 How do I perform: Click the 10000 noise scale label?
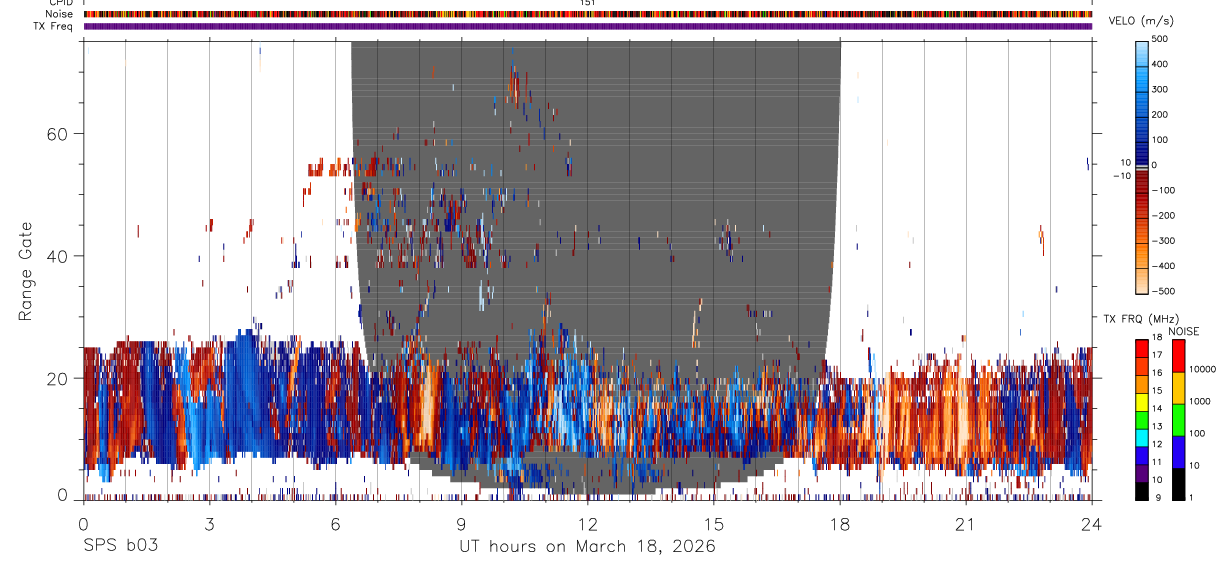tap(1203, 370)
